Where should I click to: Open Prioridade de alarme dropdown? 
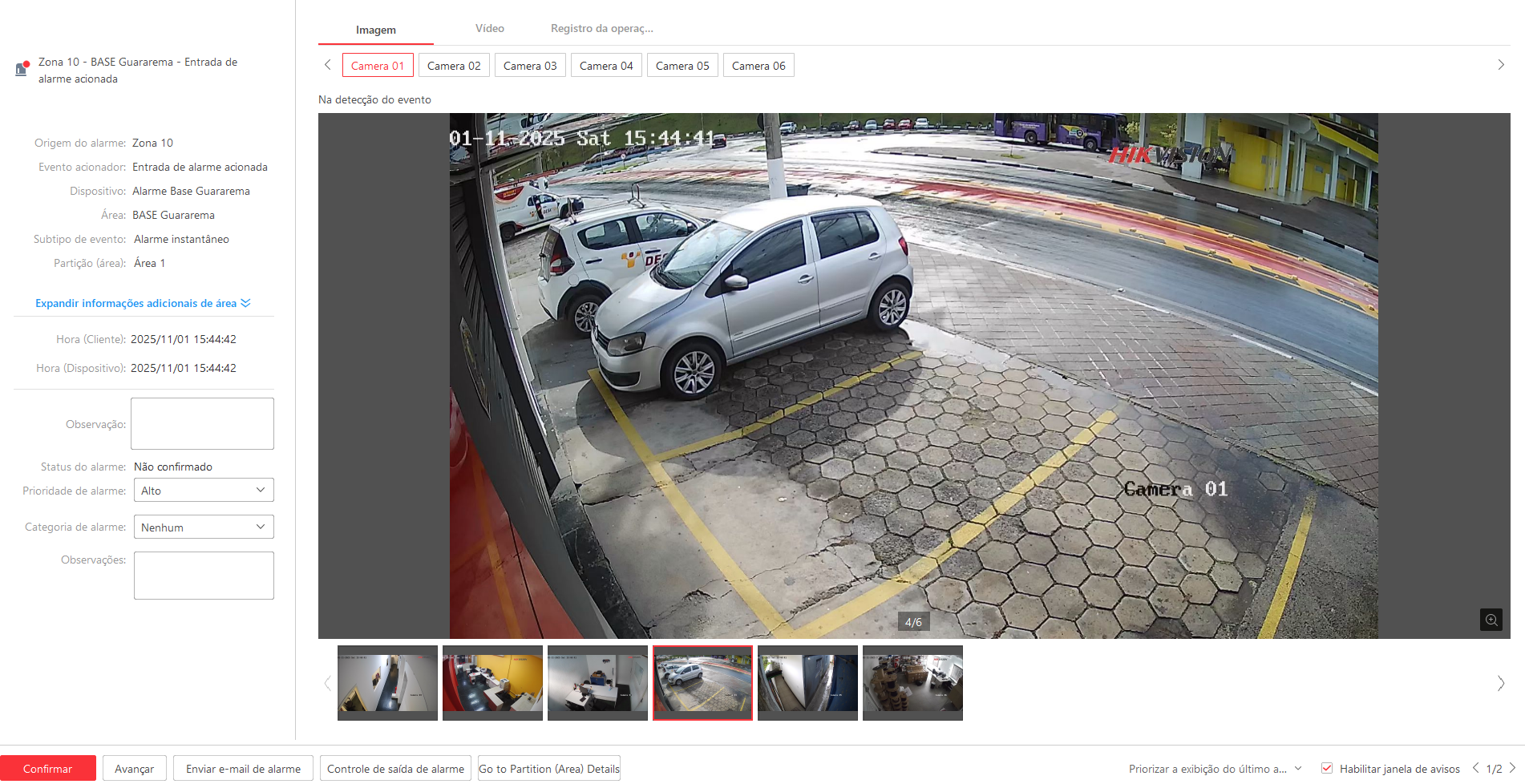(204, 490)
